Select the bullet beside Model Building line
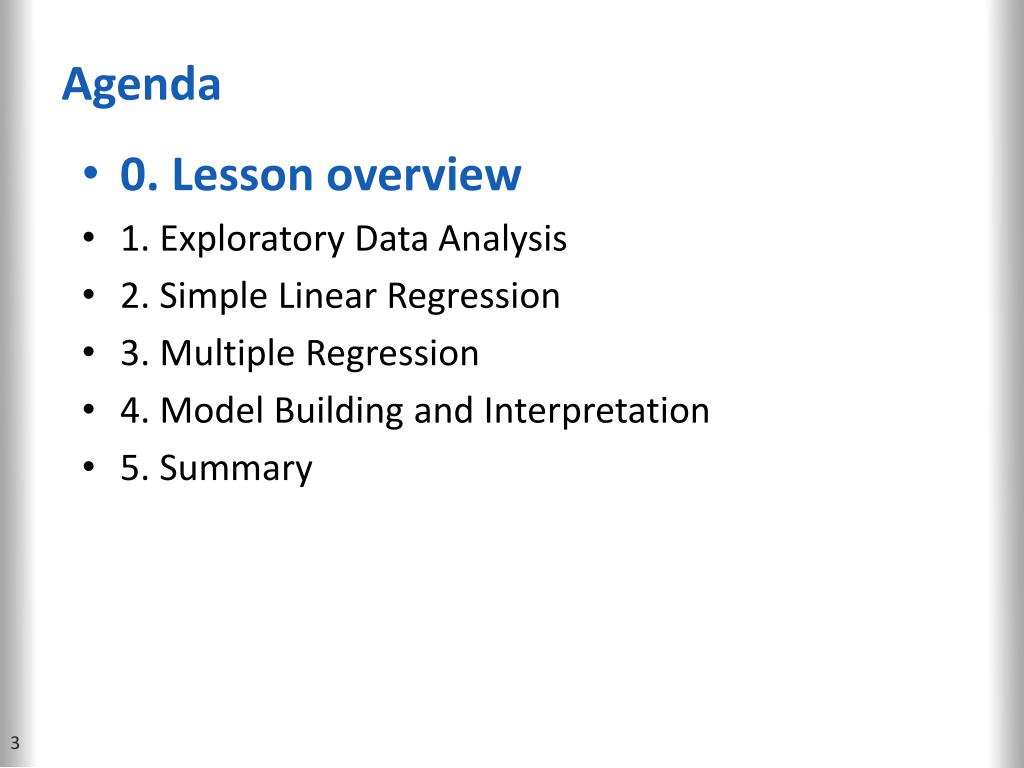This screenshot has width=1024, height=768. [89, 409]
